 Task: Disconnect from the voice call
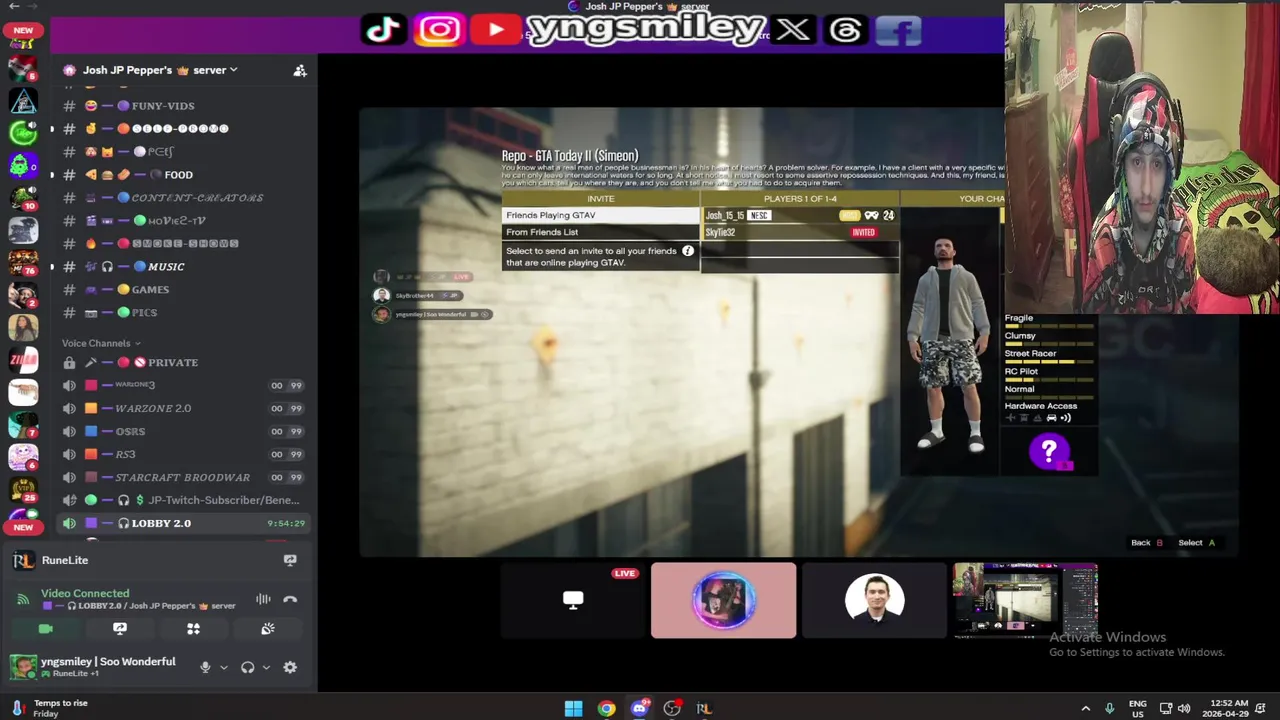(x=290, y=599)
